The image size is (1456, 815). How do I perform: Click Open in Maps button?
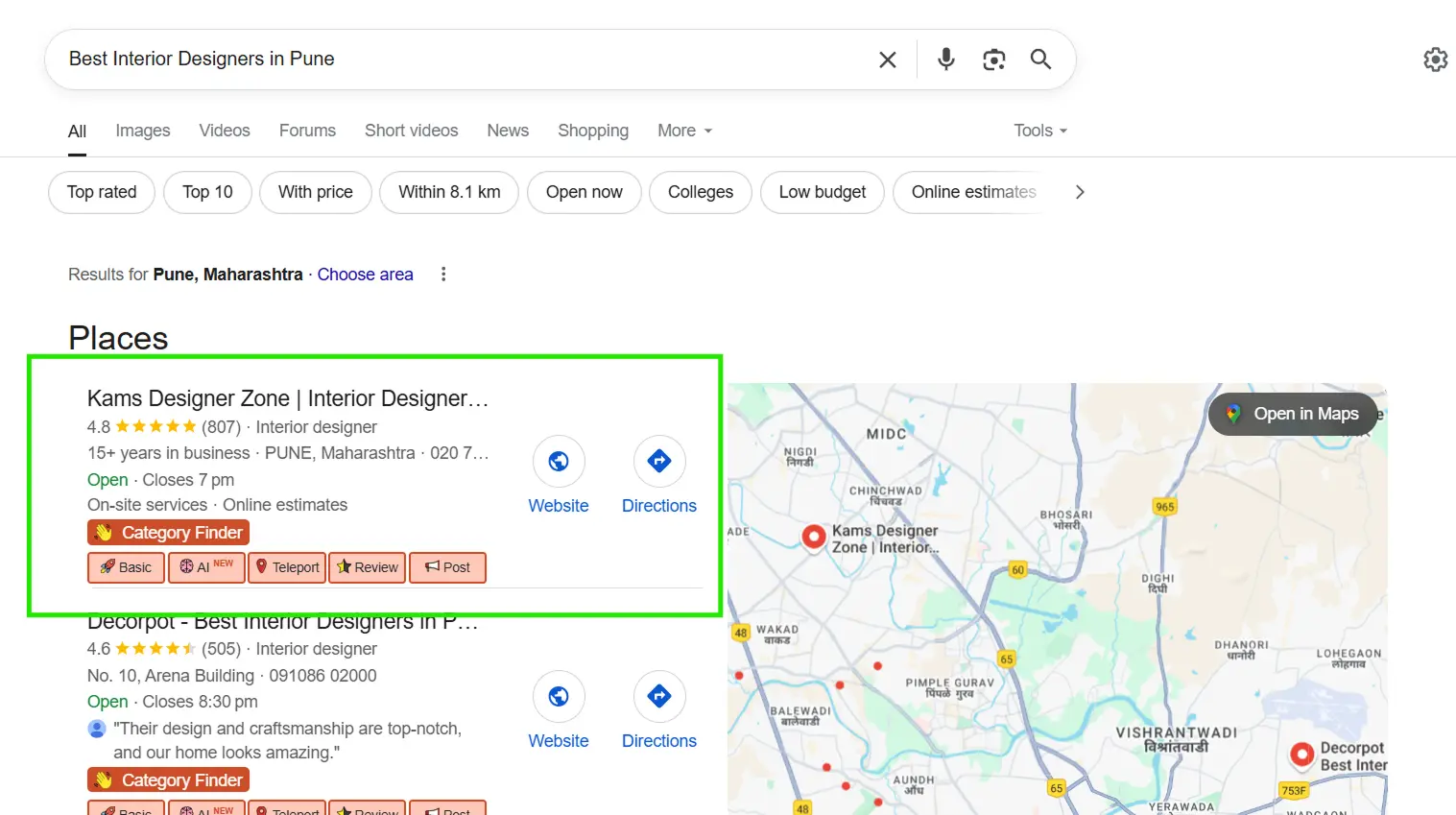coord(1293,414)
